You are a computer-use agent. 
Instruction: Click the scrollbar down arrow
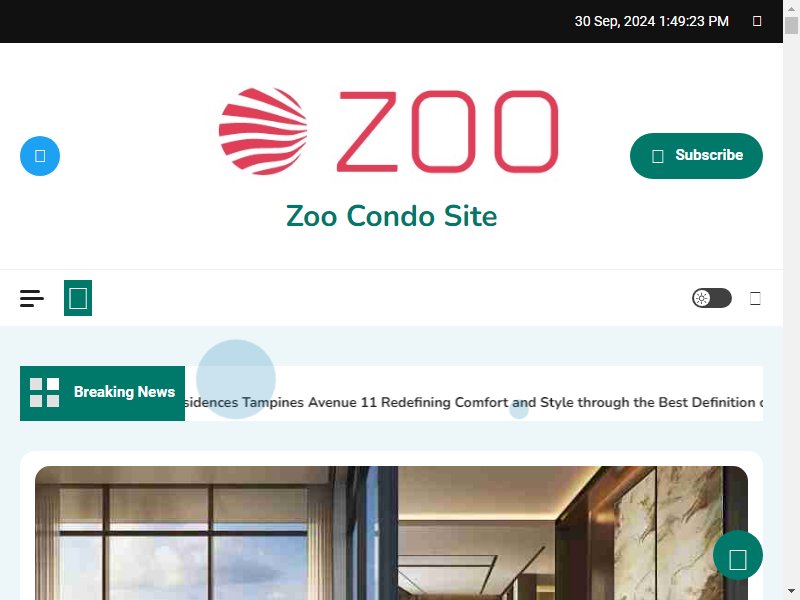tap(791, 591)
